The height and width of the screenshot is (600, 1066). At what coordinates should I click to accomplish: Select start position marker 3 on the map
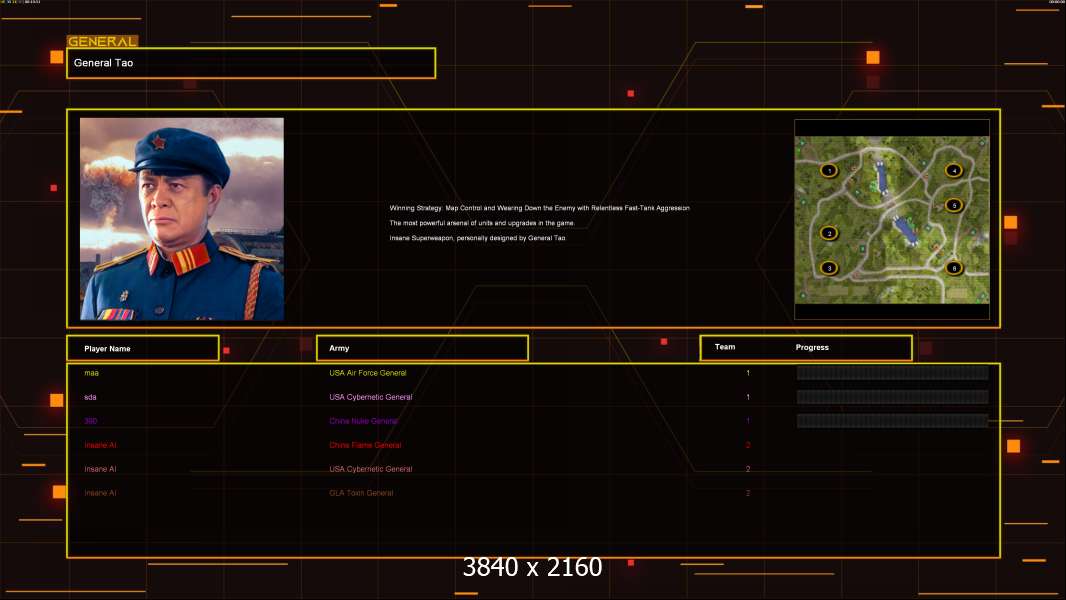[x=829, y=268]
